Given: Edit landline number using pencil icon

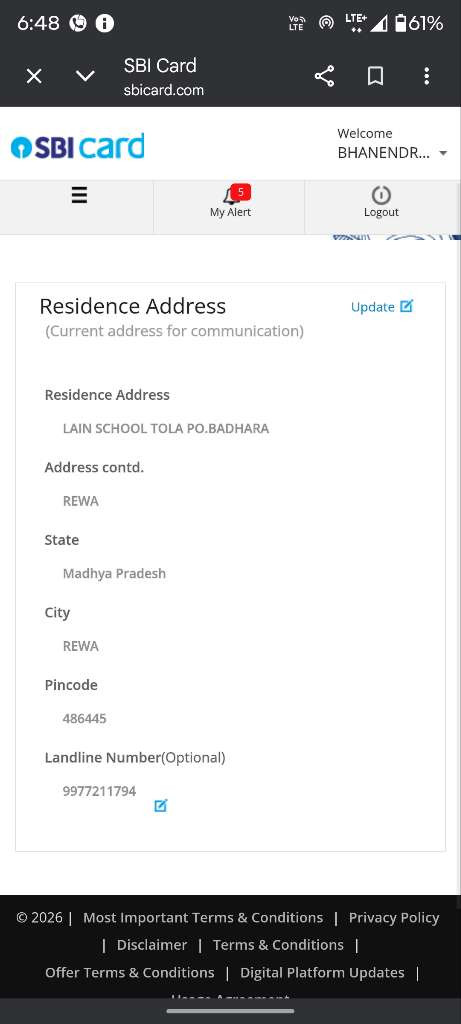Looking at the screenshot, I should 161,805.
